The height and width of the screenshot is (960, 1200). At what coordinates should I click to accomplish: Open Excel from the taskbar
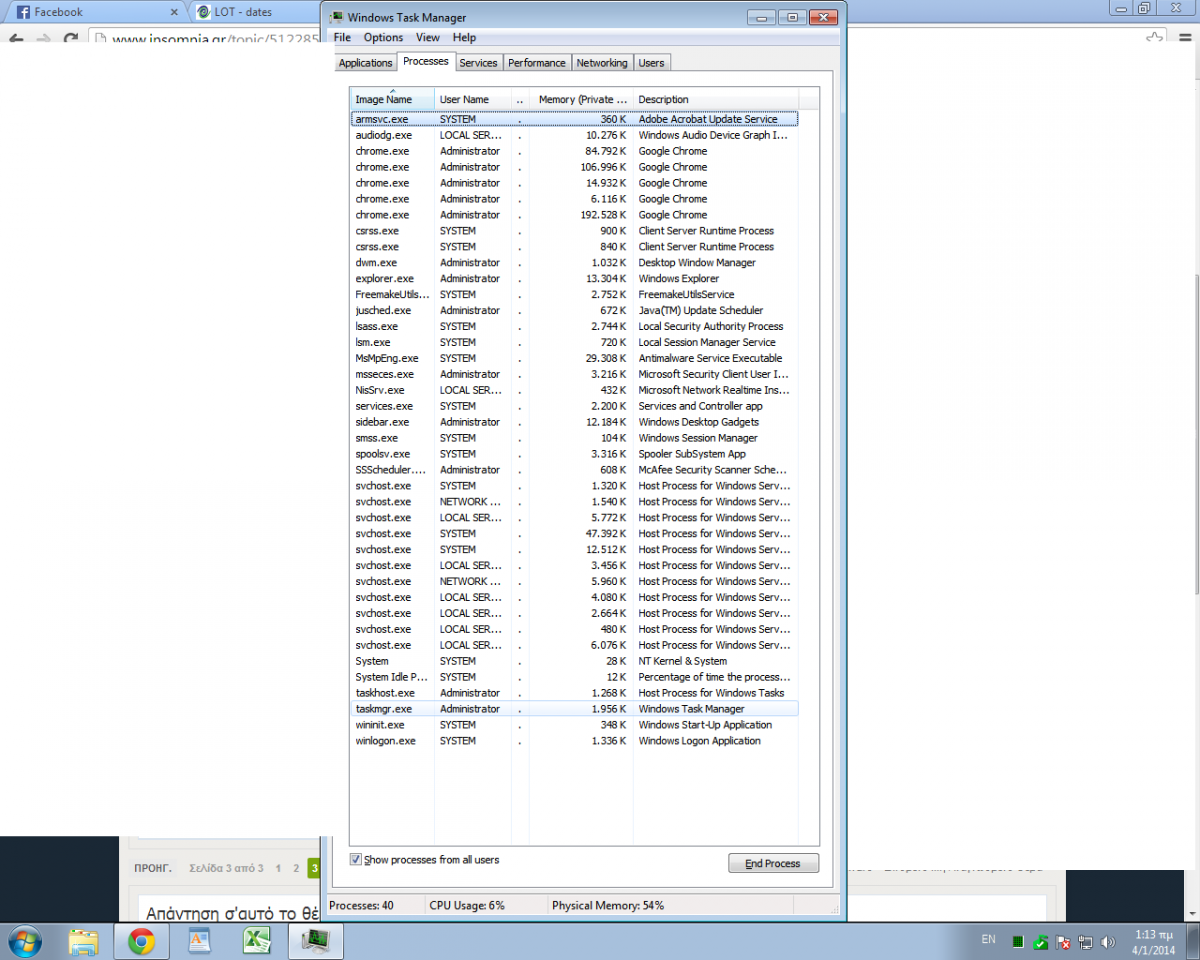click(257, 941)
